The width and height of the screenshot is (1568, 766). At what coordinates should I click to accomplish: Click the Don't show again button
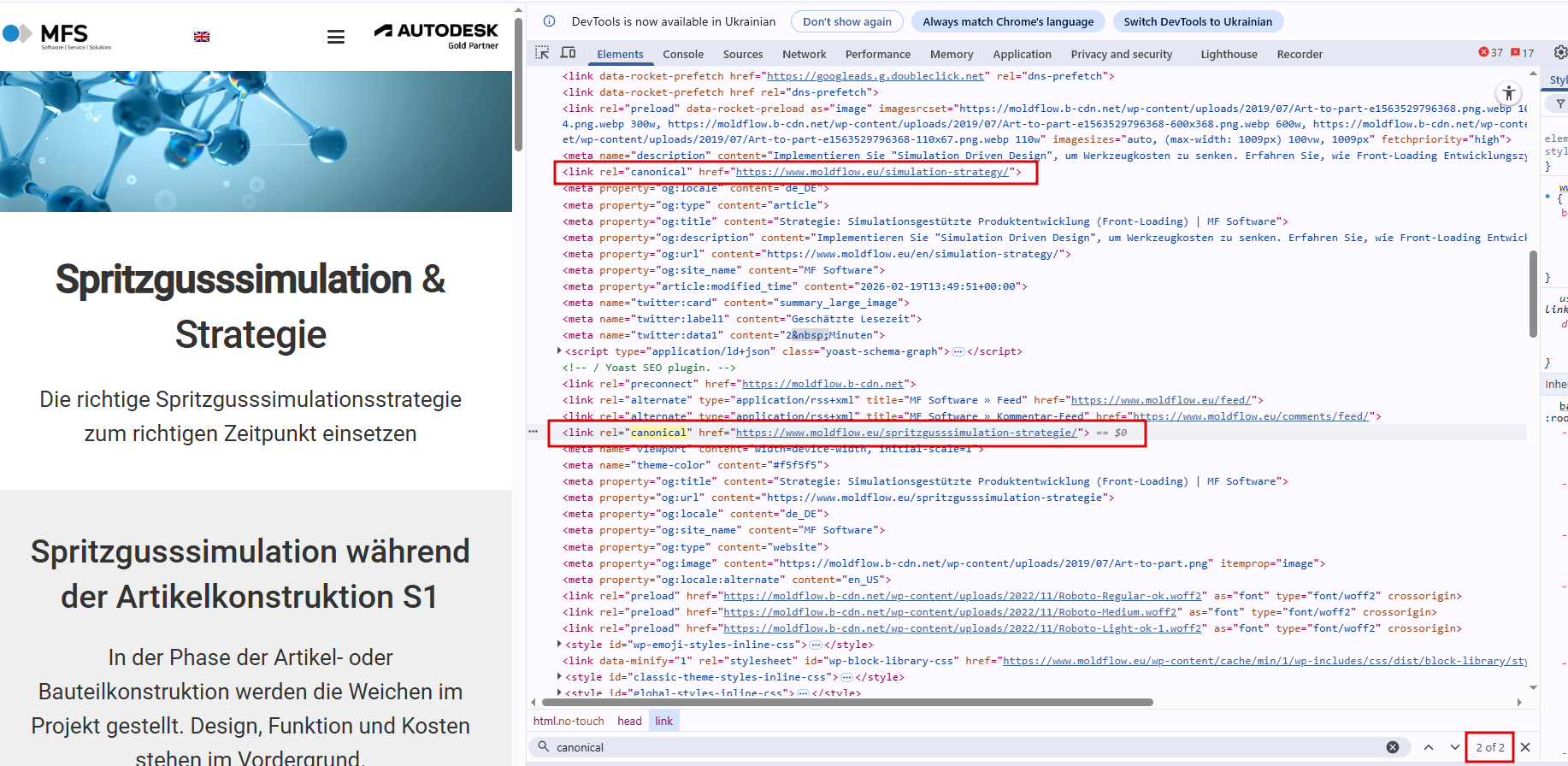(x=847, y=21)
